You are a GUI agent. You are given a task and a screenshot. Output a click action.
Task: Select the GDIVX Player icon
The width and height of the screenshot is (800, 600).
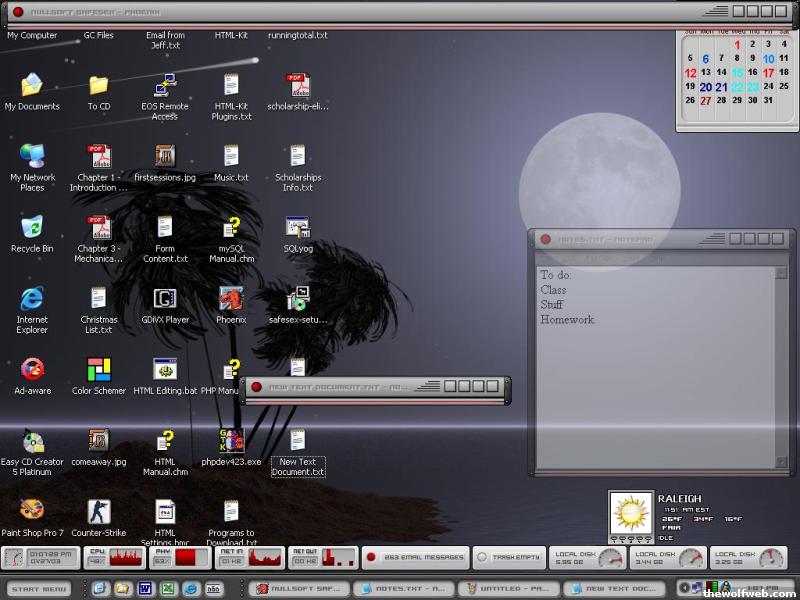click(x=165, y=299)
